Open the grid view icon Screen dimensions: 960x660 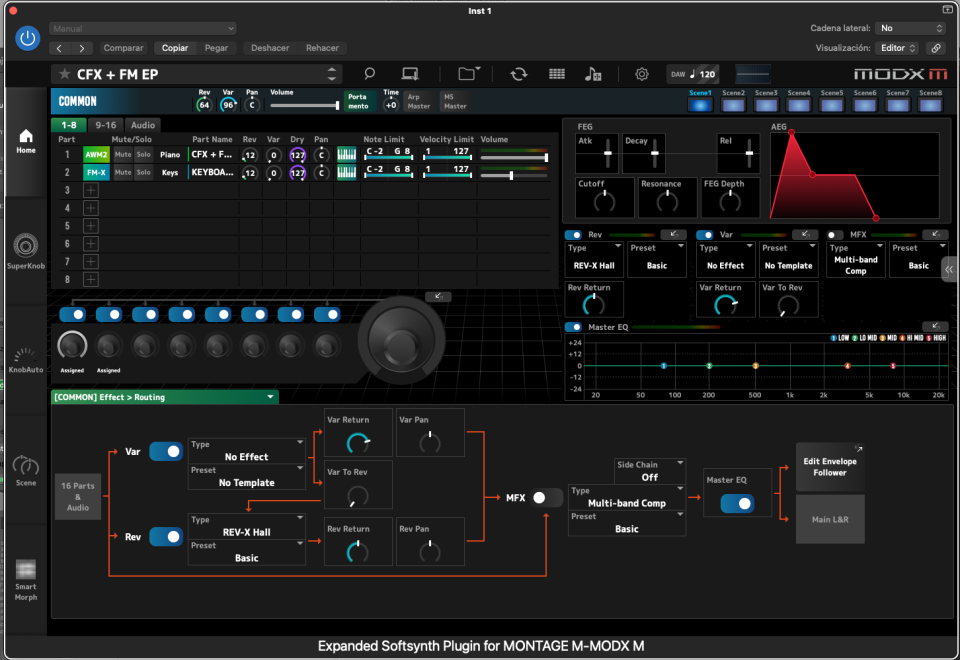(557, 74)
